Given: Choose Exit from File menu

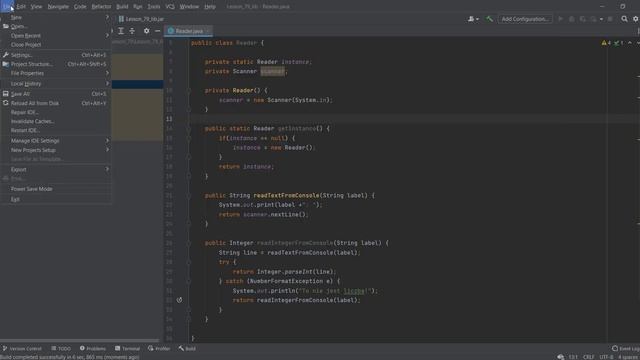Looking at the screenshot, I should (56, 199).
